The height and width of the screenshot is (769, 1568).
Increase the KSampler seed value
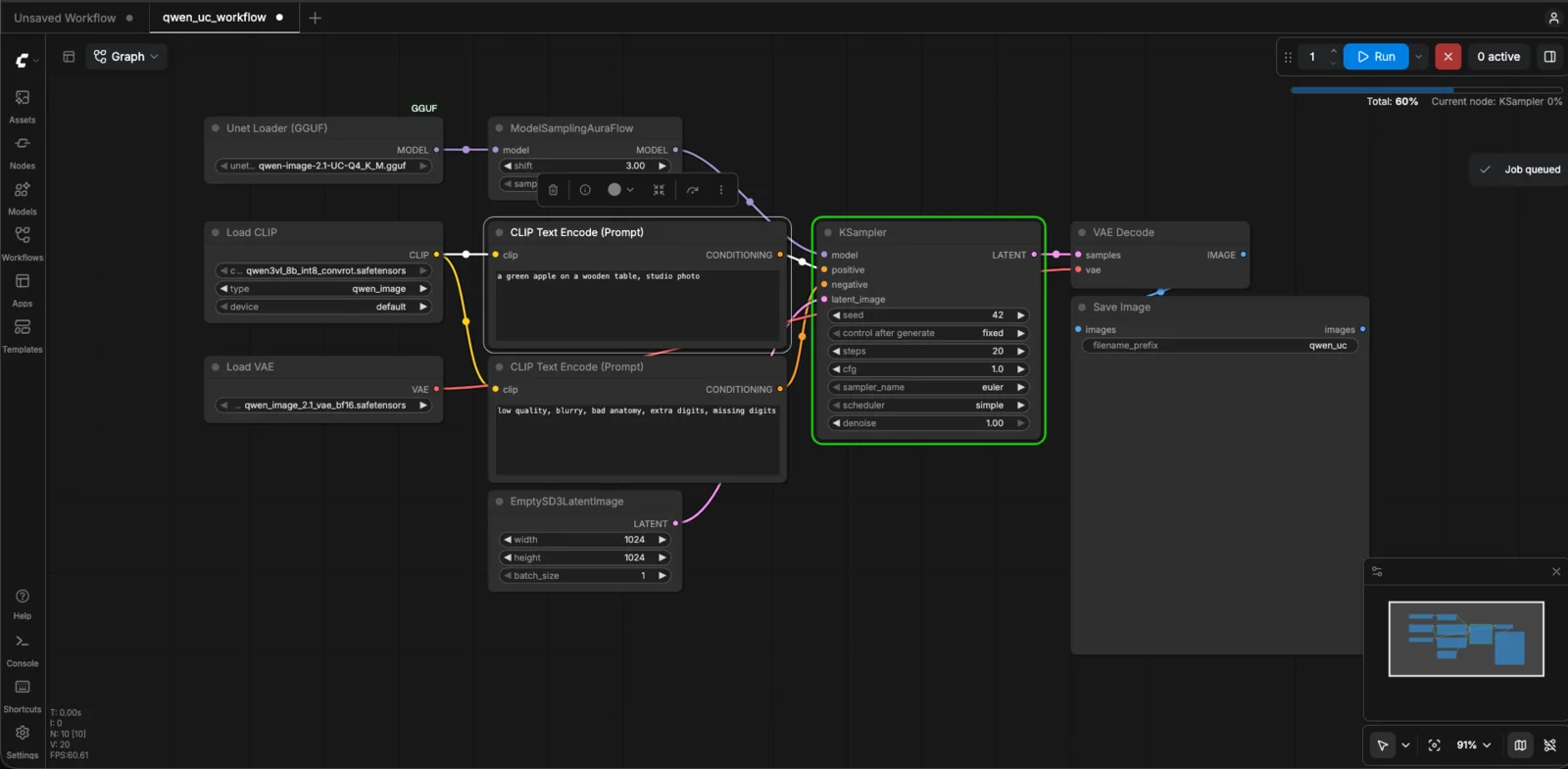[x=1020, y=315]
